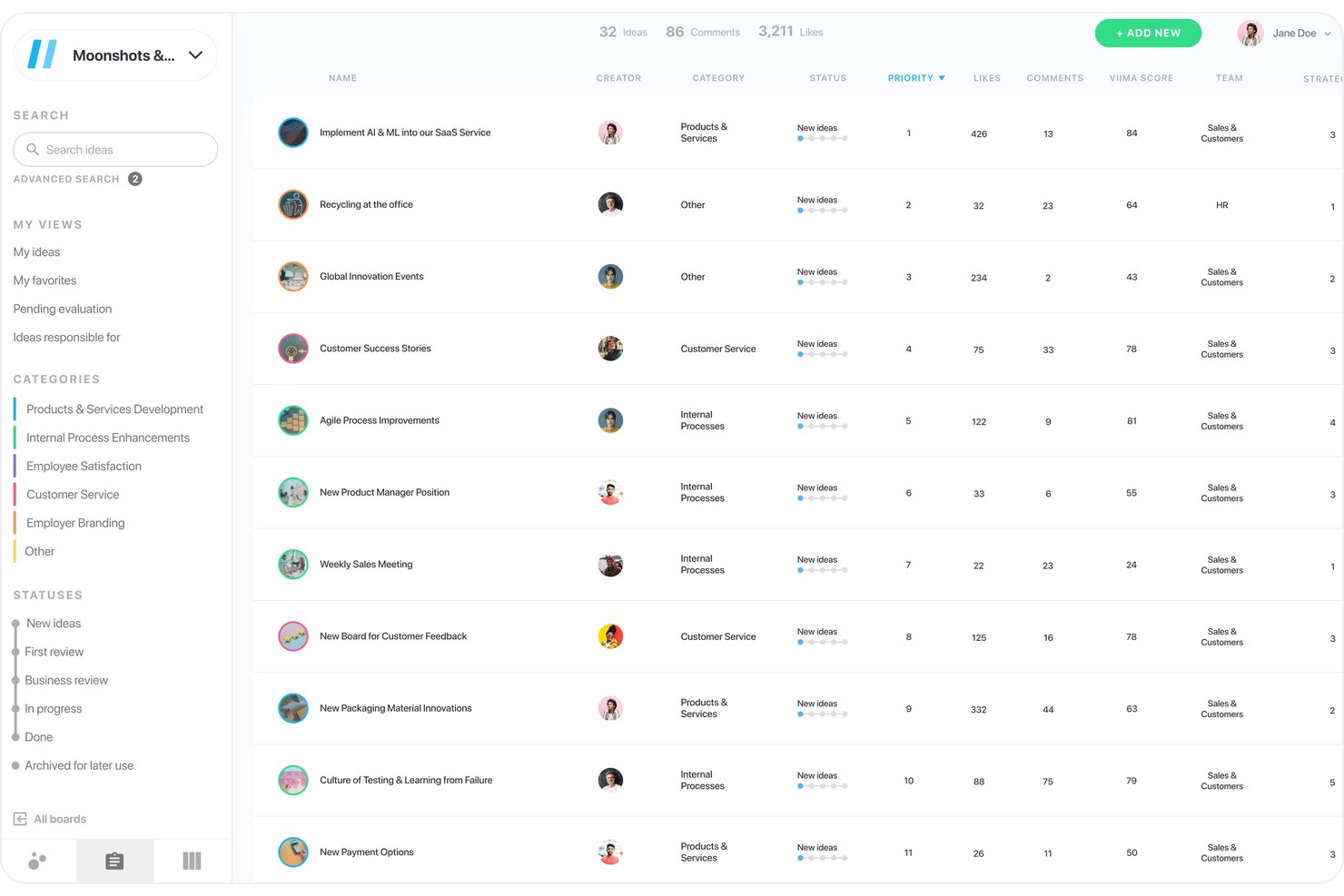Click the Implement AI & ML idea icon
This screenshot has height=896, width=1344.
(292, 133)
